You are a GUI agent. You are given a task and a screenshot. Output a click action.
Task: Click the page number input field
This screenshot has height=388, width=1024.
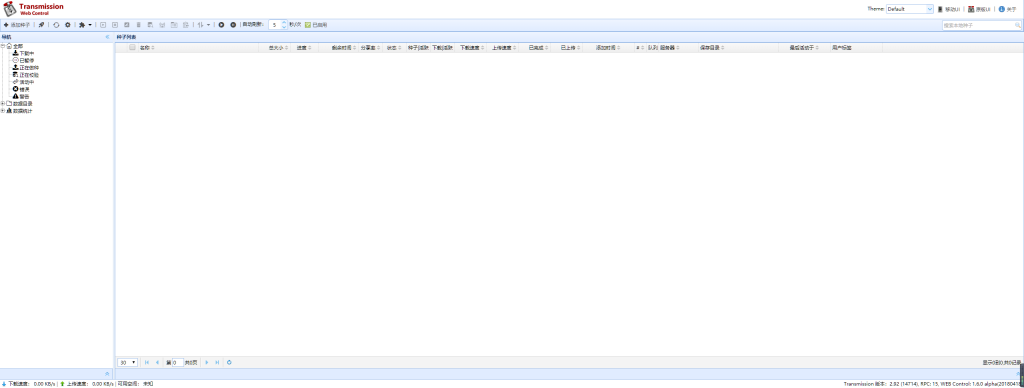click(177, 362)
